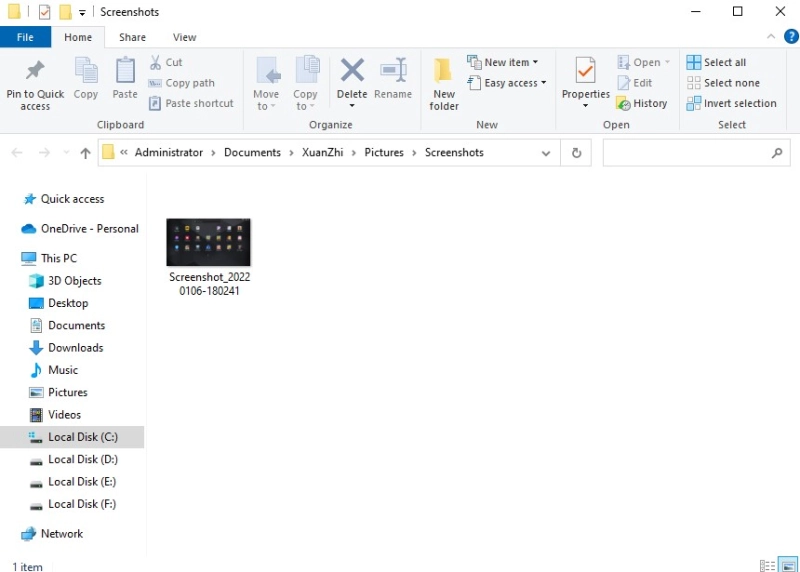
Task: Click the Properties checkmark icon
Action: (585, 70)
